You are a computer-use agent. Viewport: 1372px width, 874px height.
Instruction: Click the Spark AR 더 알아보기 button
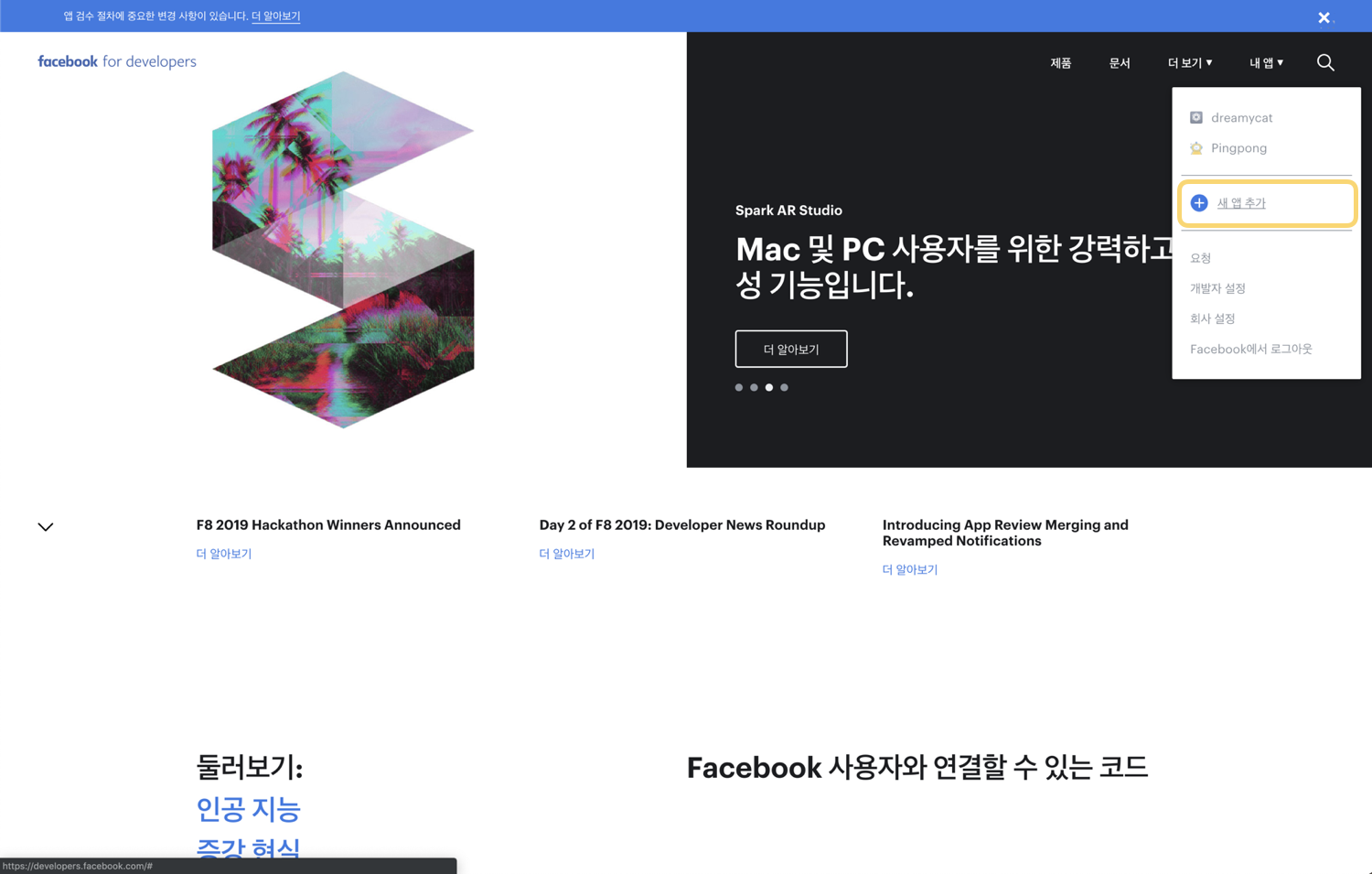(x=791, y=349)
